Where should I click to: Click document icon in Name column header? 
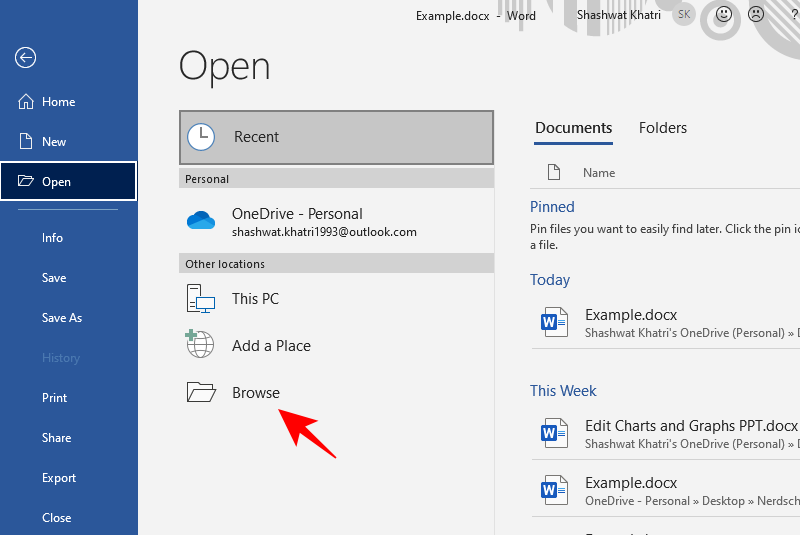(554, 172)
